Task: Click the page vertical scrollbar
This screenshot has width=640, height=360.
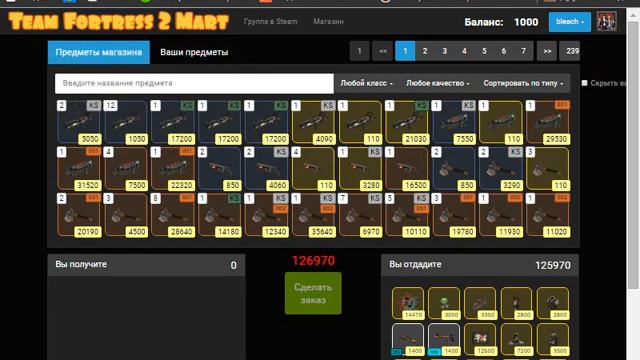Action: pyautogui.click(x=633, y=155)
